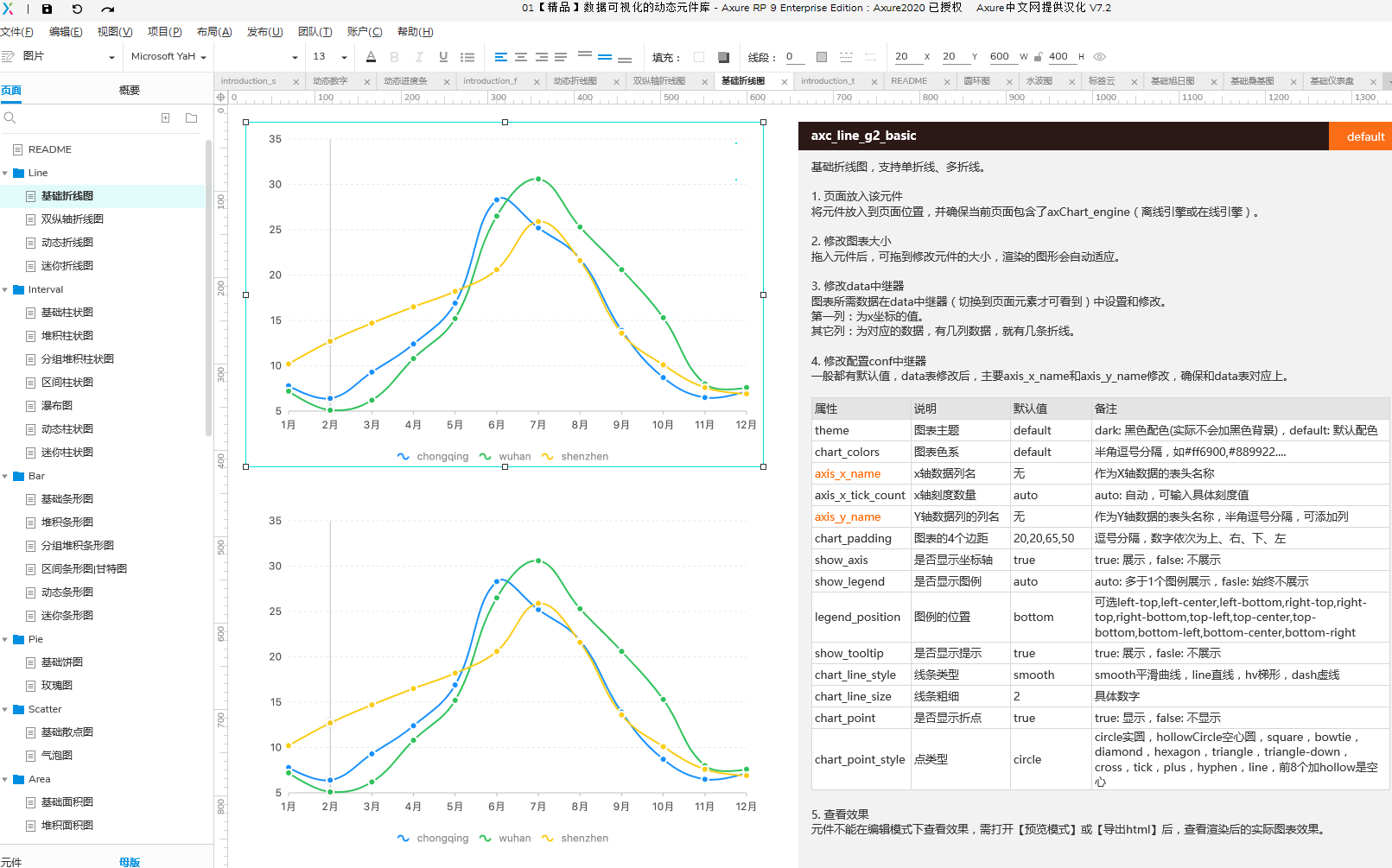Click axis_x_name orange property text

pyautogui.click(x=848, y=474)
